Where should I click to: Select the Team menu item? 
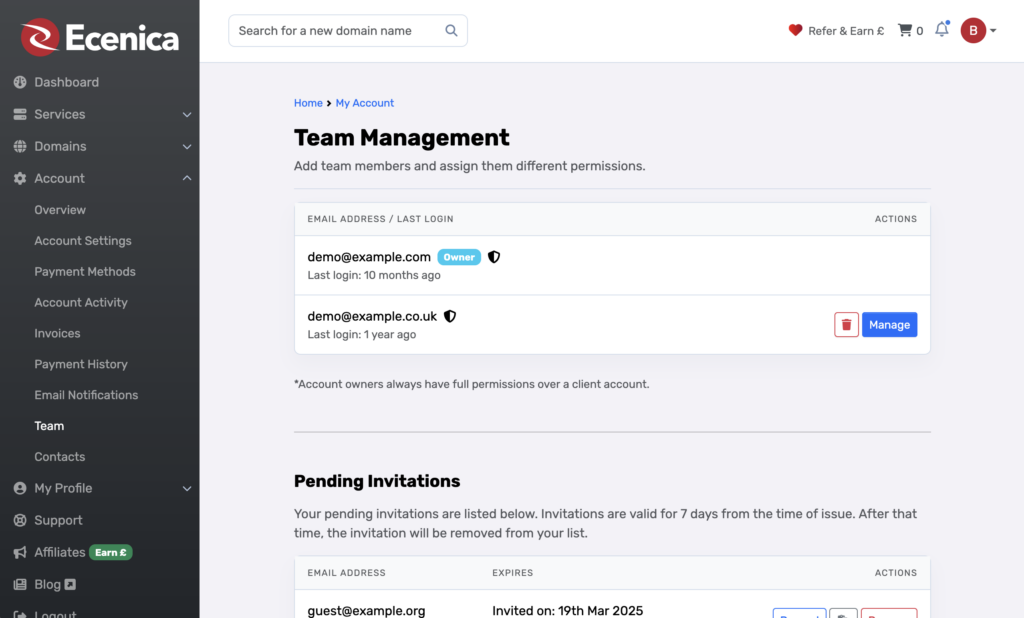click(x=49, y=425)
